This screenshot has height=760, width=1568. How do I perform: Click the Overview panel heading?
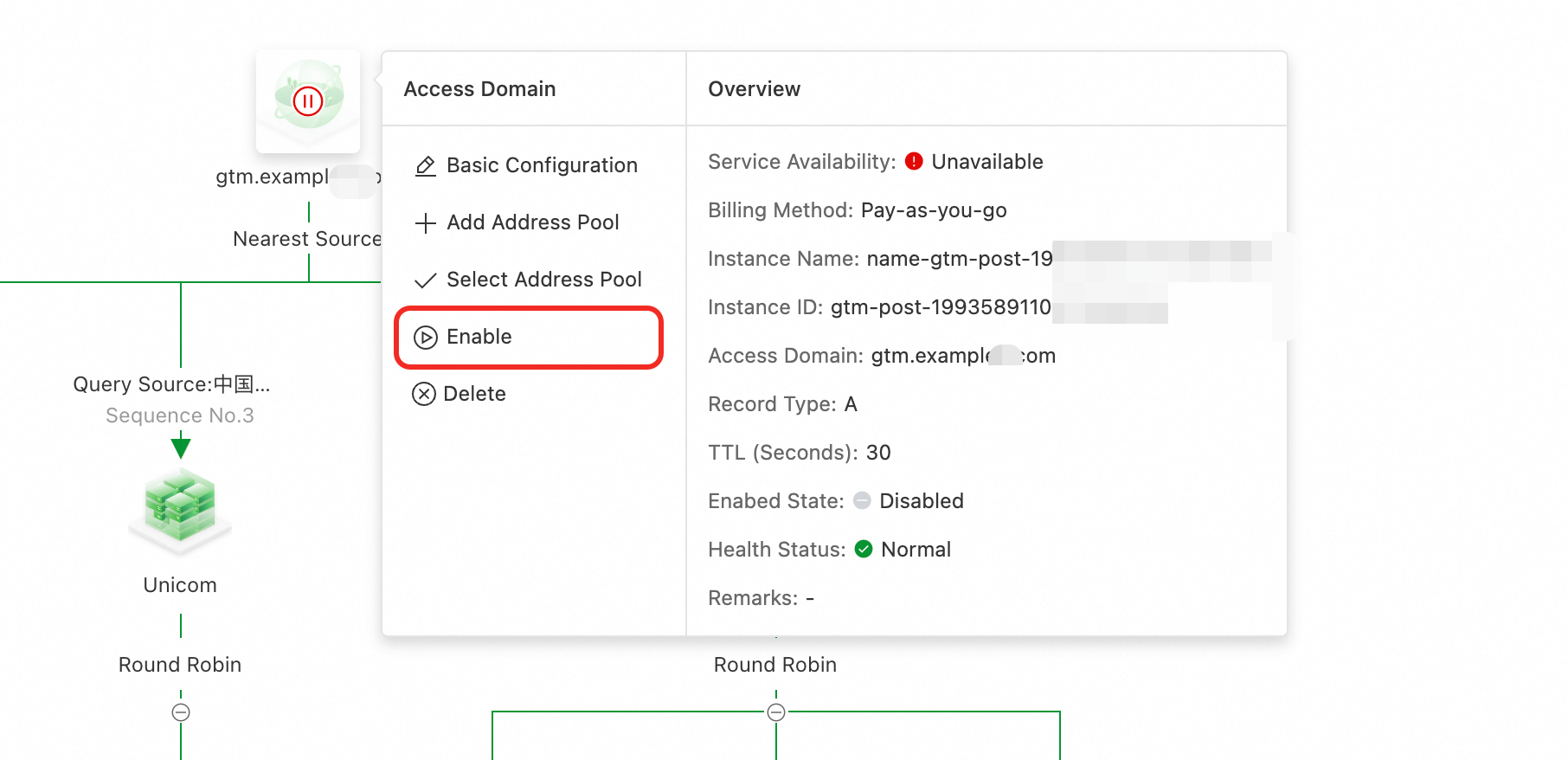click(x=755, y=89)
